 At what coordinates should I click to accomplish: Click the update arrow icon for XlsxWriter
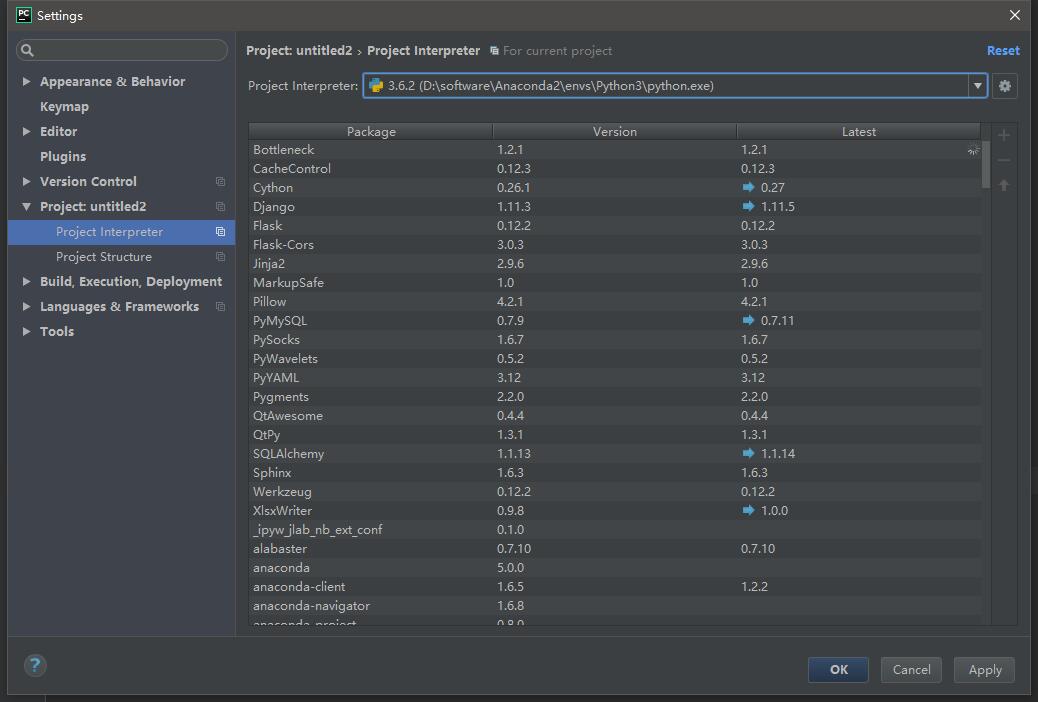[x=748, y=511]
